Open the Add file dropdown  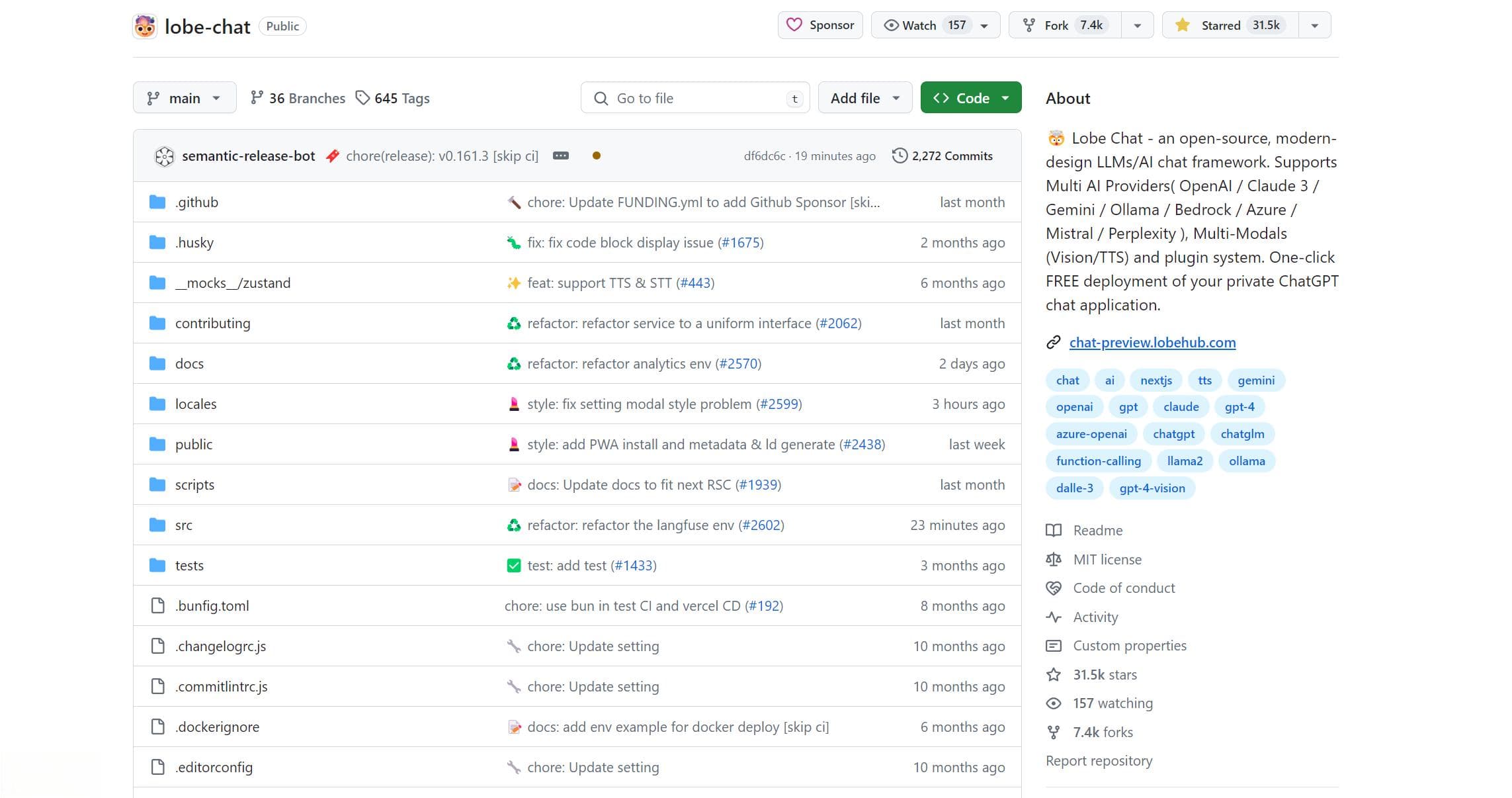coord(865,98)
